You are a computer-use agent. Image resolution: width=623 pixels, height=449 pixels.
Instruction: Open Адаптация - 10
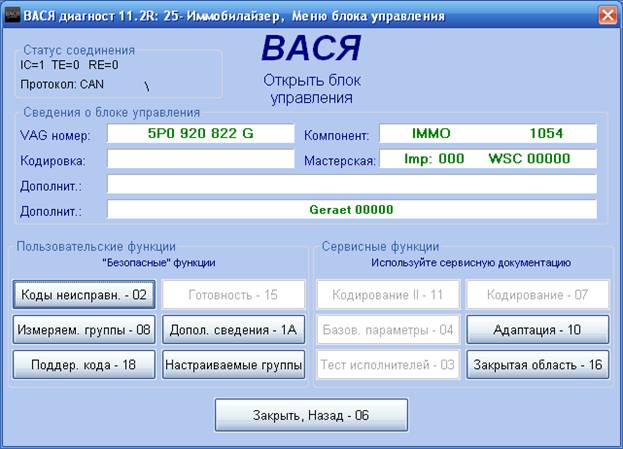[537, 329]
